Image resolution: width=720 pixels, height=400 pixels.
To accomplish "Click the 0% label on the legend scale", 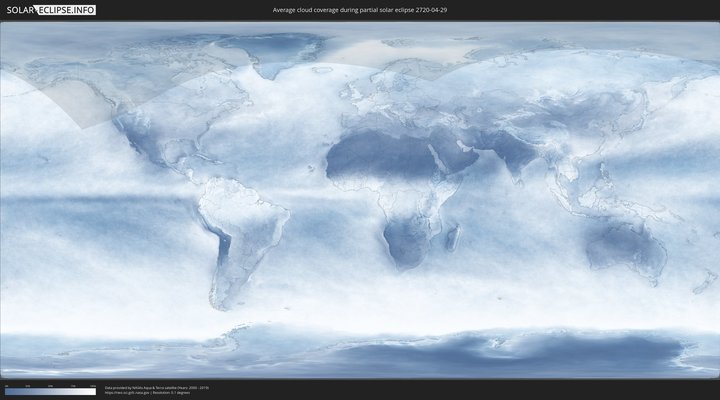I will click(6, 385).
